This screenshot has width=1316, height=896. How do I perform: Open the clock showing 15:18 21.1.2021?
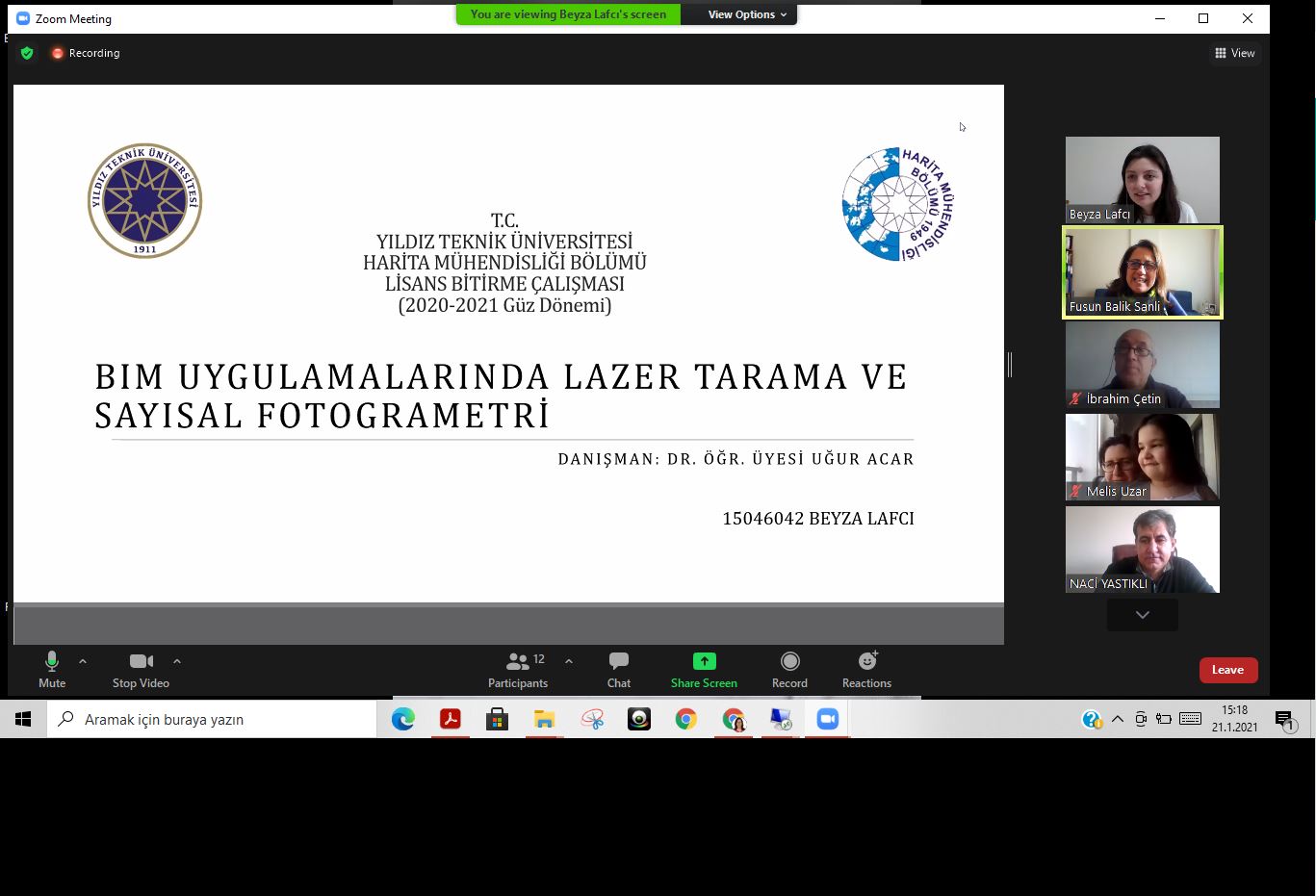(1235, 719)
